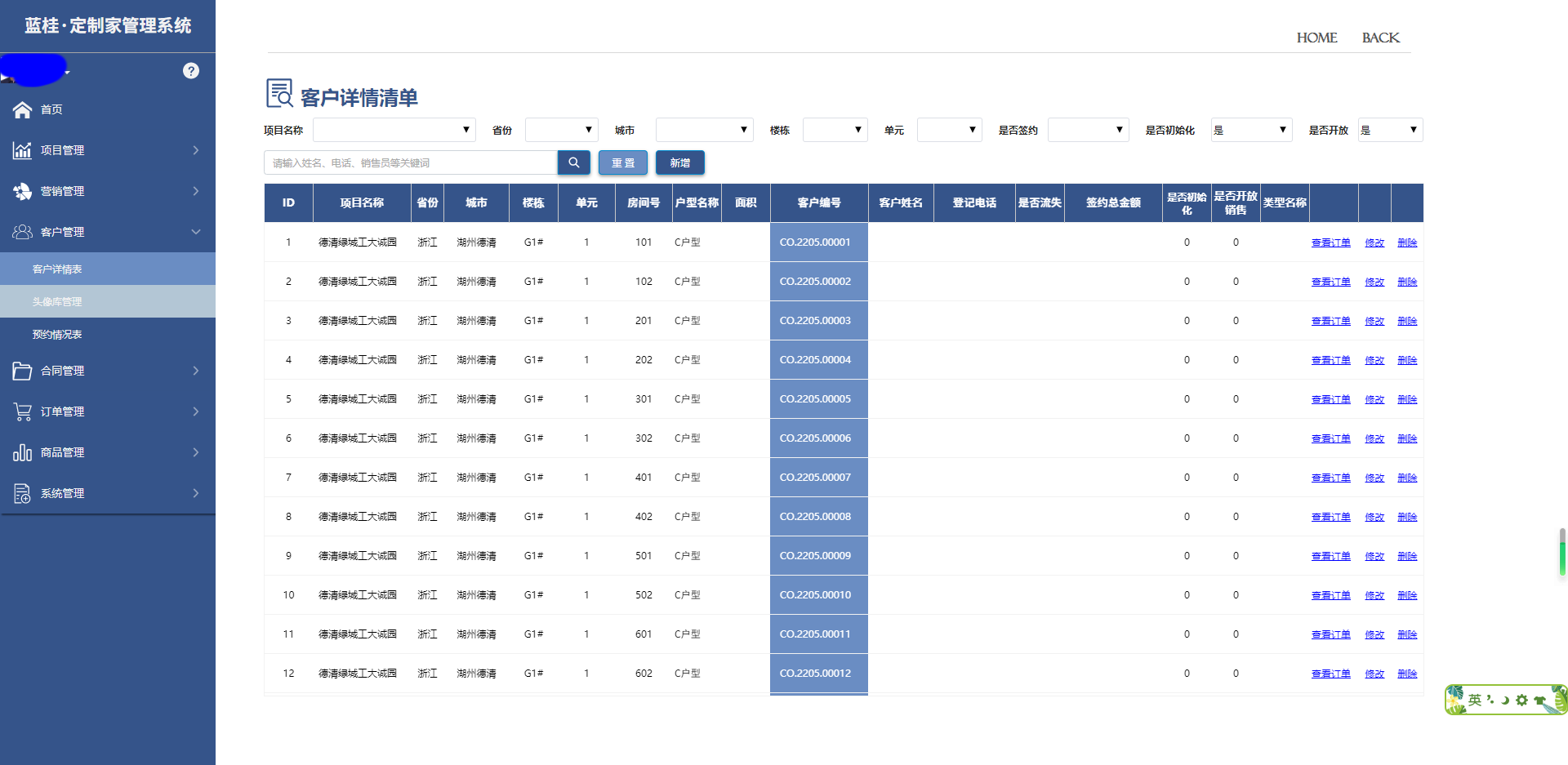
Task: Open the 省份 dropdown
Action: tap(562, 130)
